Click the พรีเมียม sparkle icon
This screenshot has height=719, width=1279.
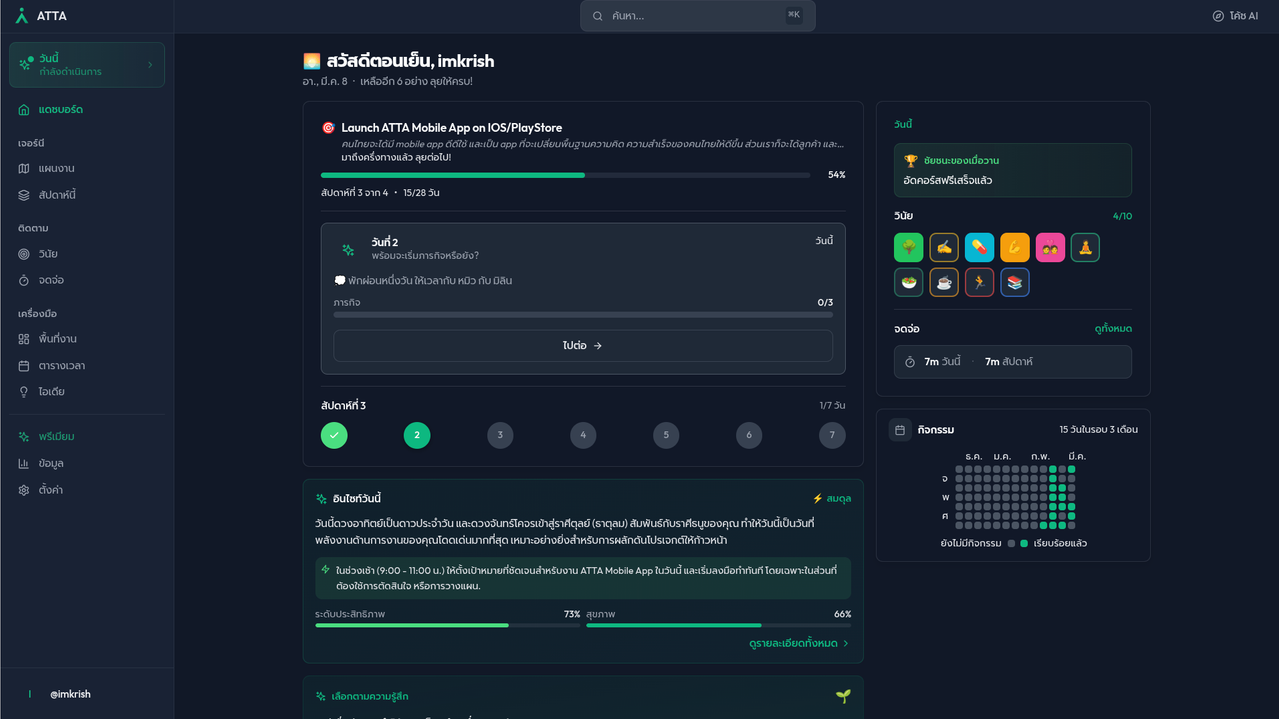[x=24, y=437]
